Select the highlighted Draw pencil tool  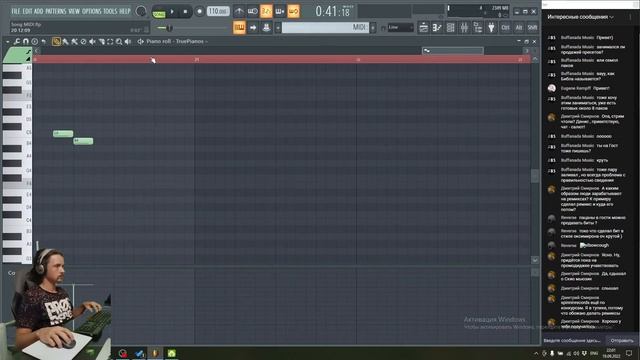(x=56, y=42)
